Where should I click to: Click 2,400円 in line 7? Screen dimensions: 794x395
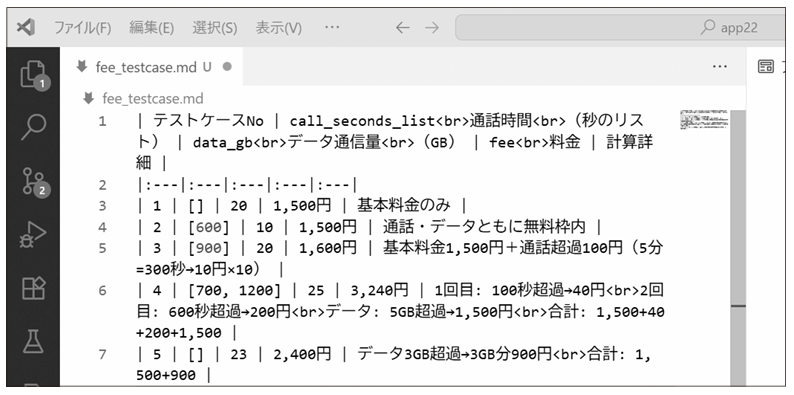[302, 354]
